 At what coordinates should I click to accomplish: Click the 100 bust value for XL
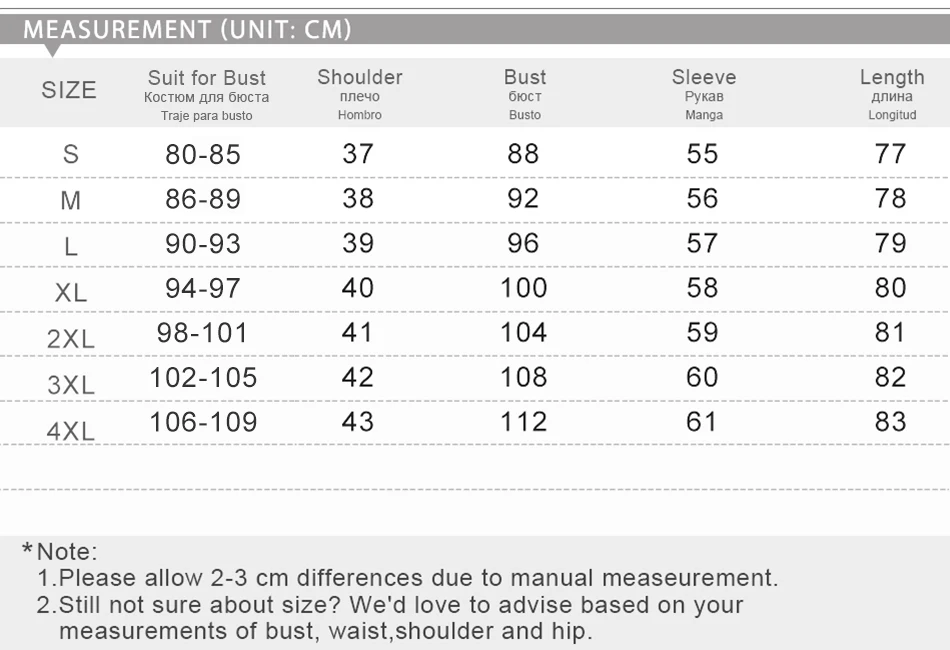(x=524, y=288)
